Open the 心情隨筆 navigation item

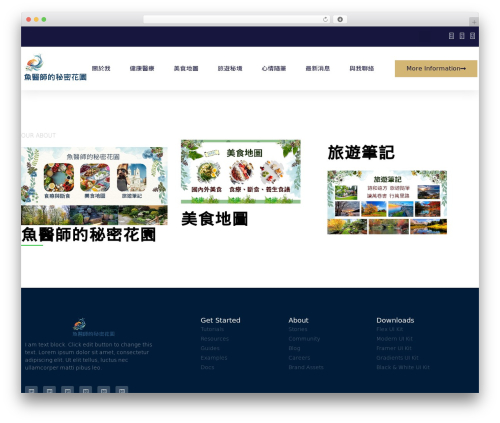coord(274,68)
